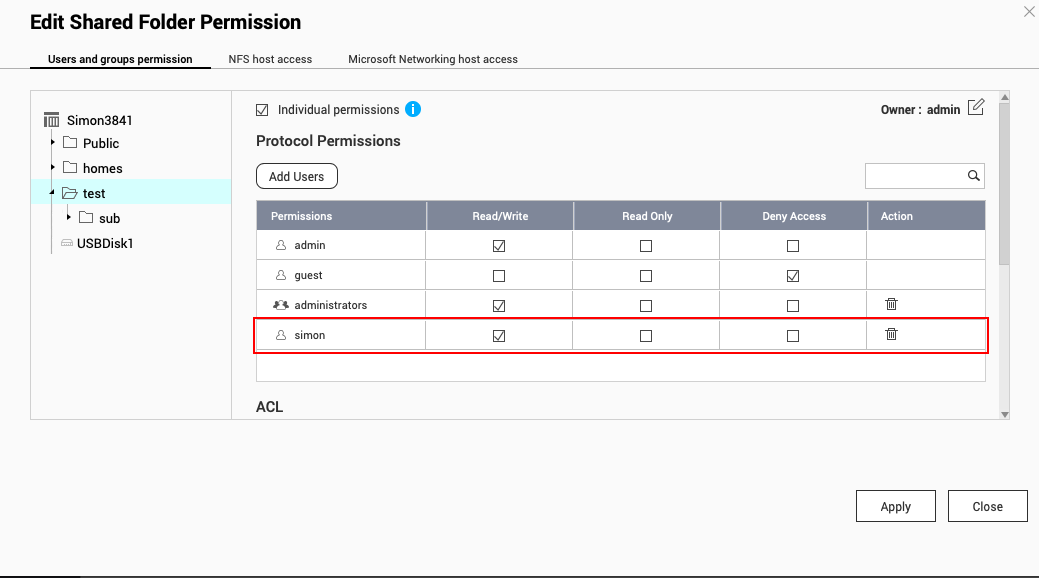Click the Public folder icon
Viewport: 1039px width, 578px height.
pos(70,143)
